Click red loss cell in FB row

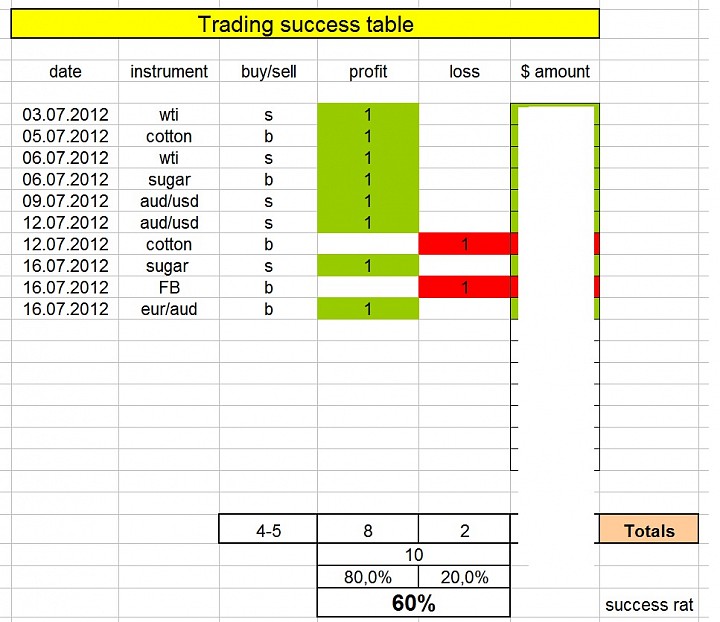(x=465, y=287)
